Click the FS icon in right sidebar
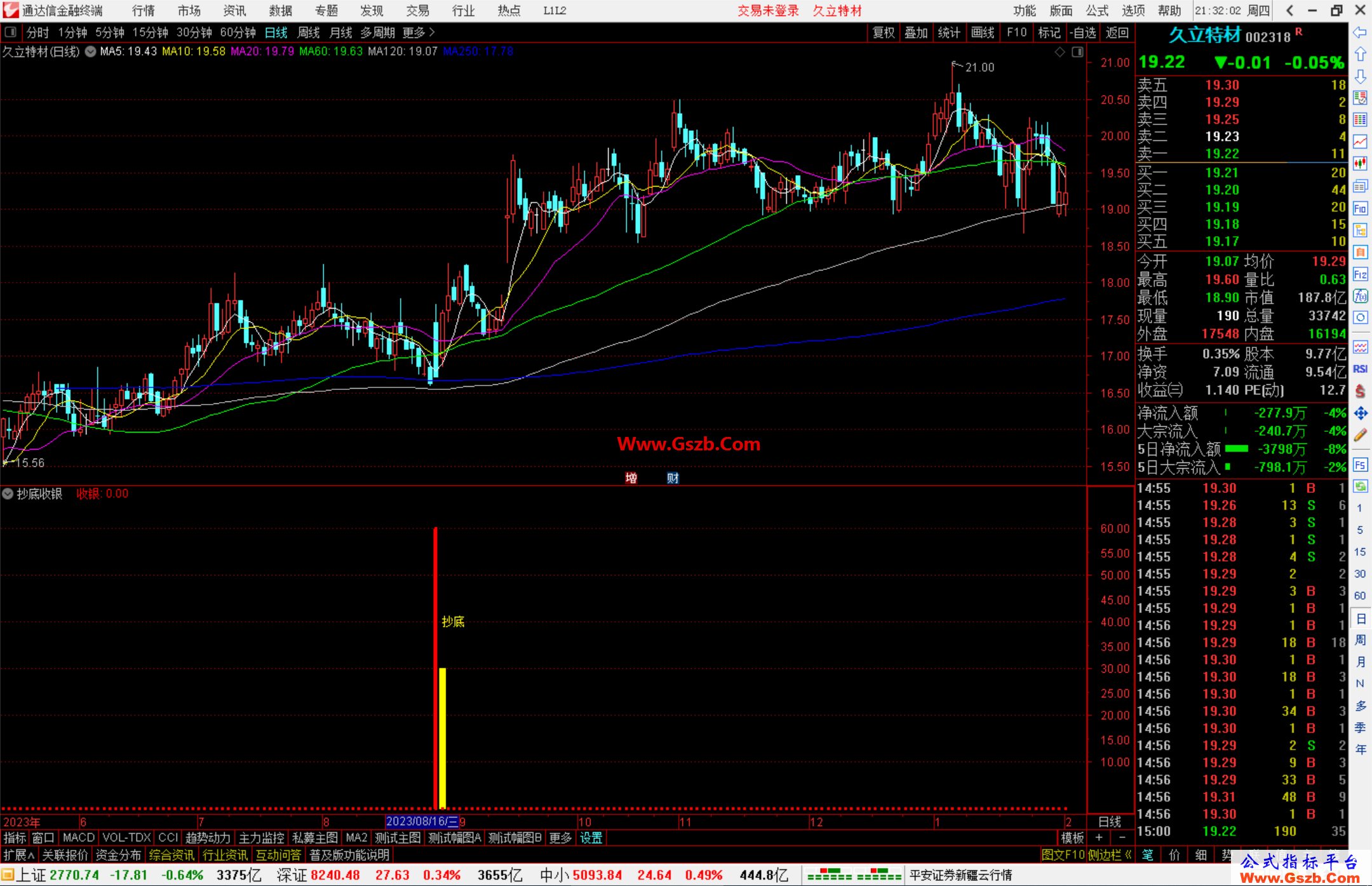1372x886 pixels. pyautogui.click(x=1360, y=465)
